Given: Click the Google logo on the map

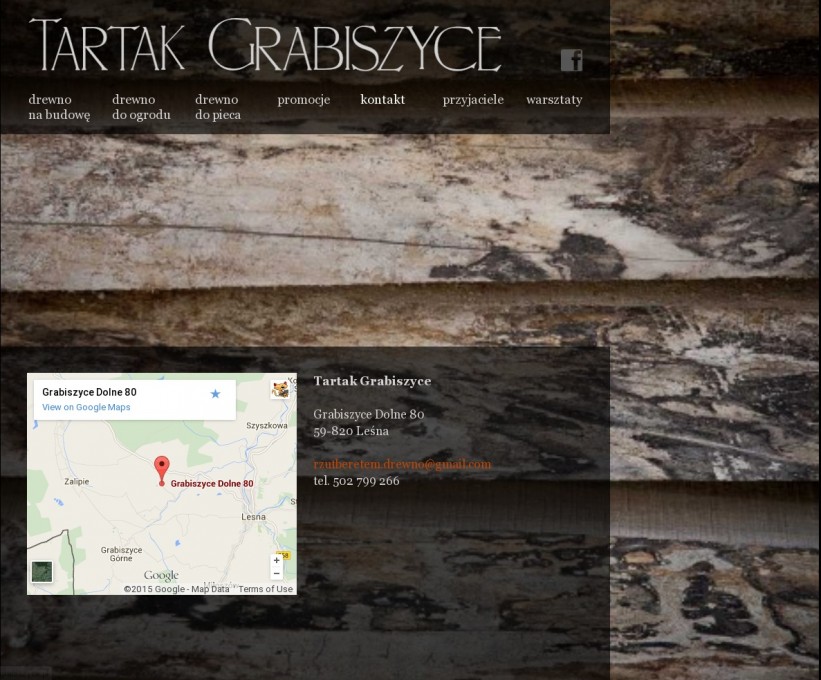Looking at the screenshot, I should point(161,575).
